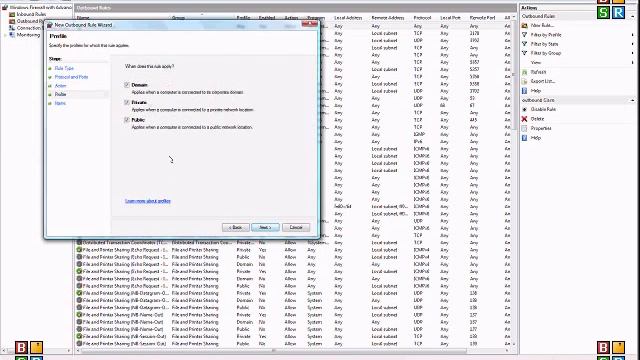Open Connection Security Rules node icon
640x360 pixels.
(12, 28)
